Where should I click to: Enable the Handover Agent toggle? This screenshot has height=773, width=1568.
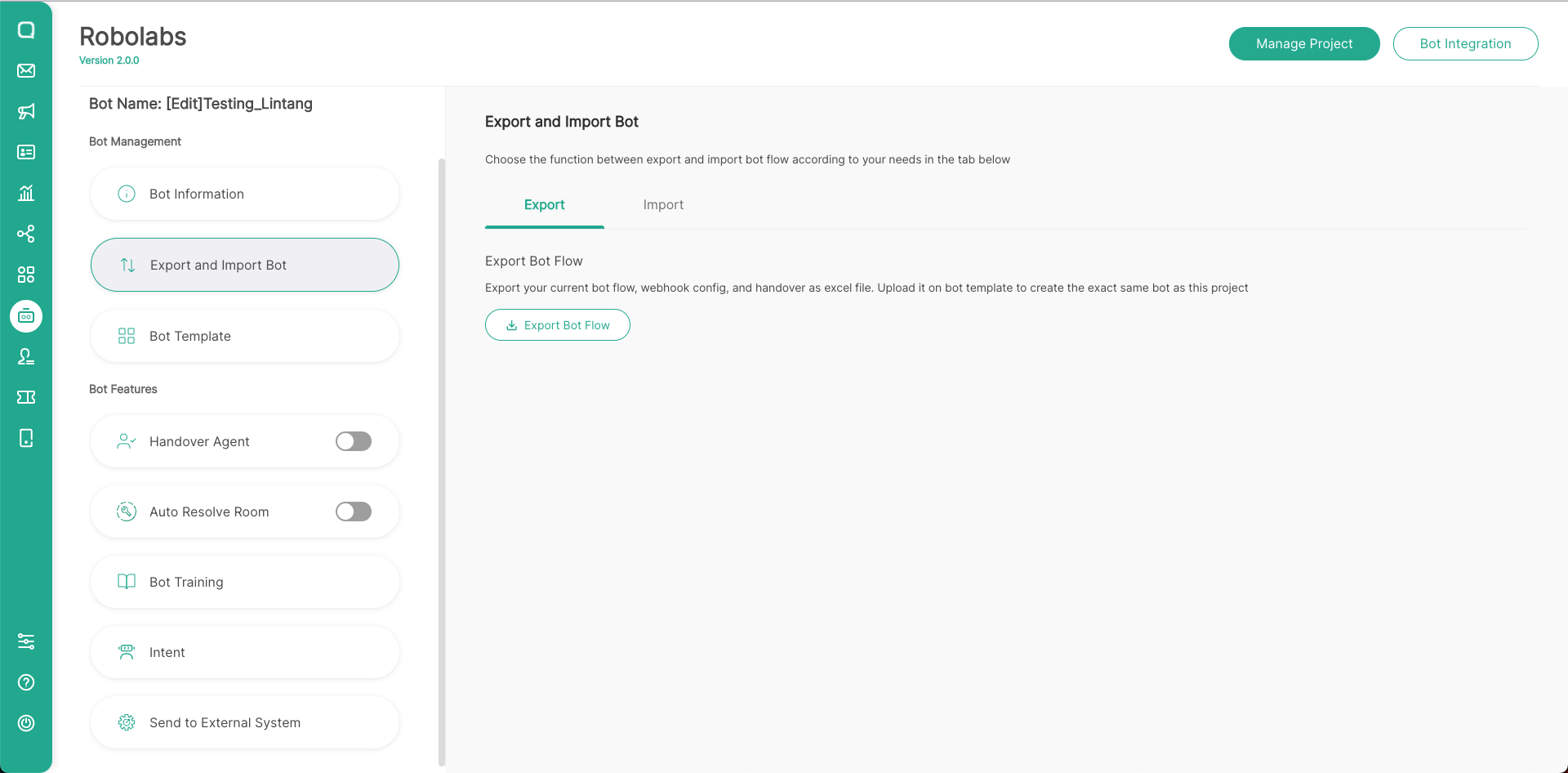(x=354, y=441)
